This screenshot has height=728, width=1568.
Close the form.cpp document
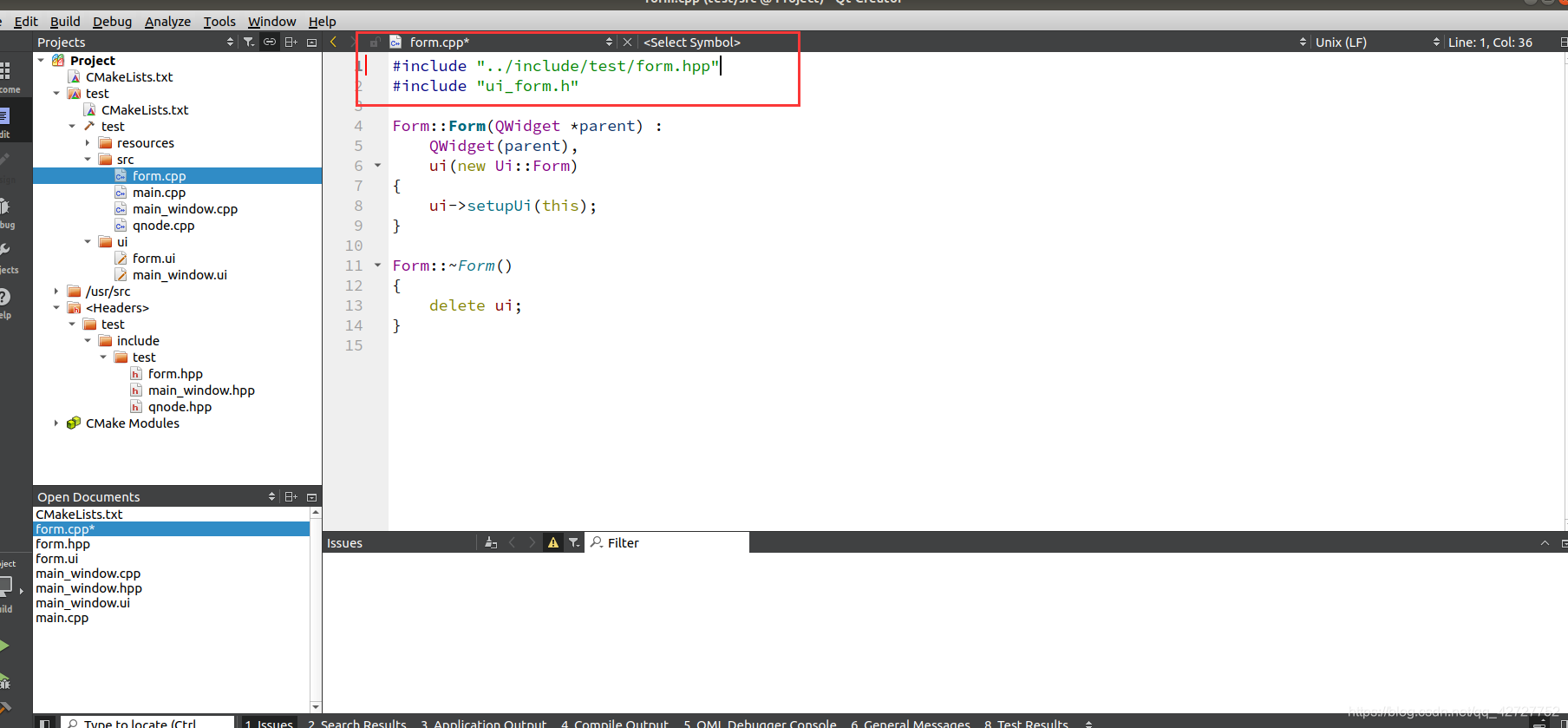click(627, 42)
